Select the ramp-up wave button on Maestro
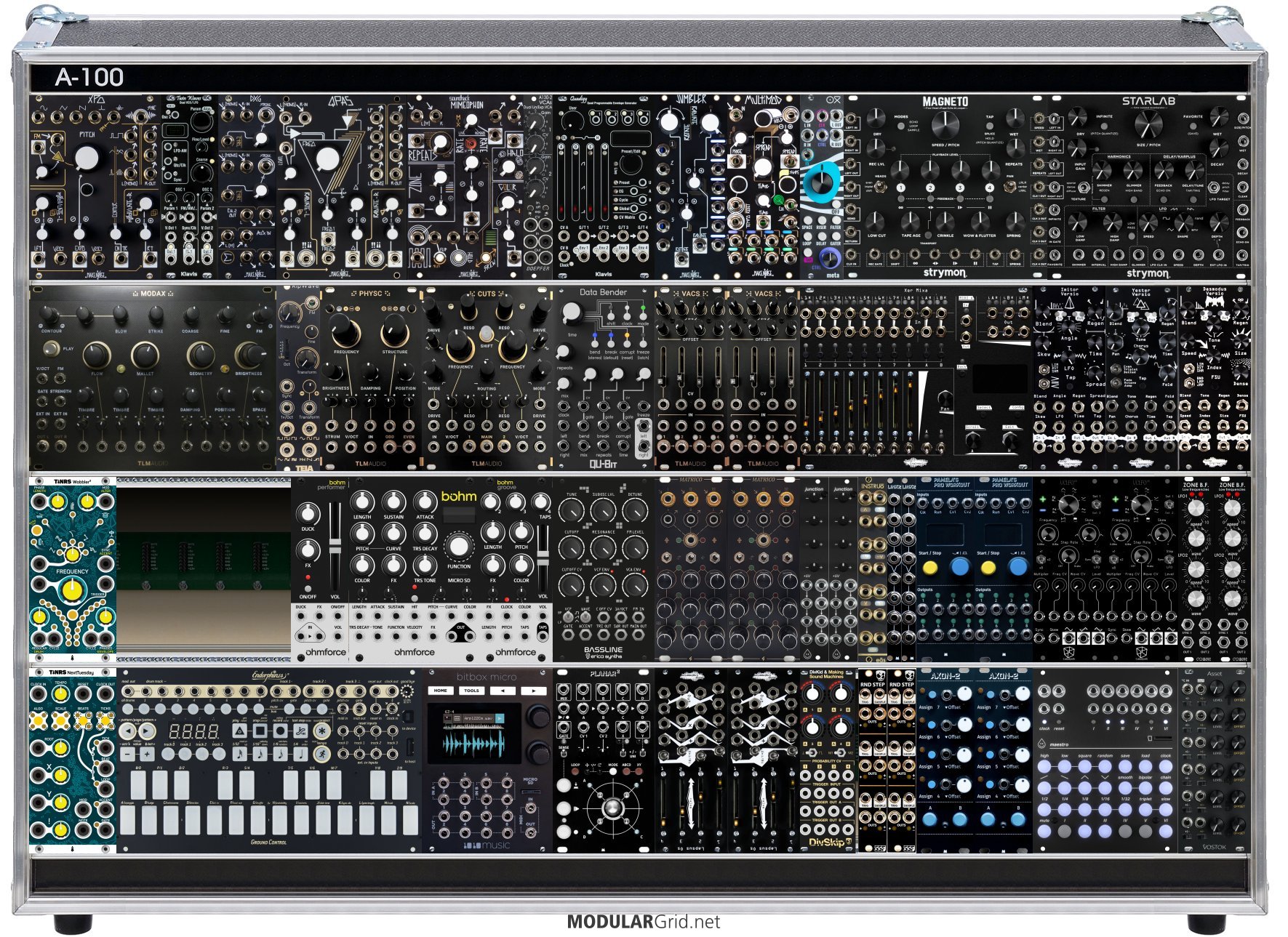This screenshot has width=1288, height=937. (x=1044, y=788)
